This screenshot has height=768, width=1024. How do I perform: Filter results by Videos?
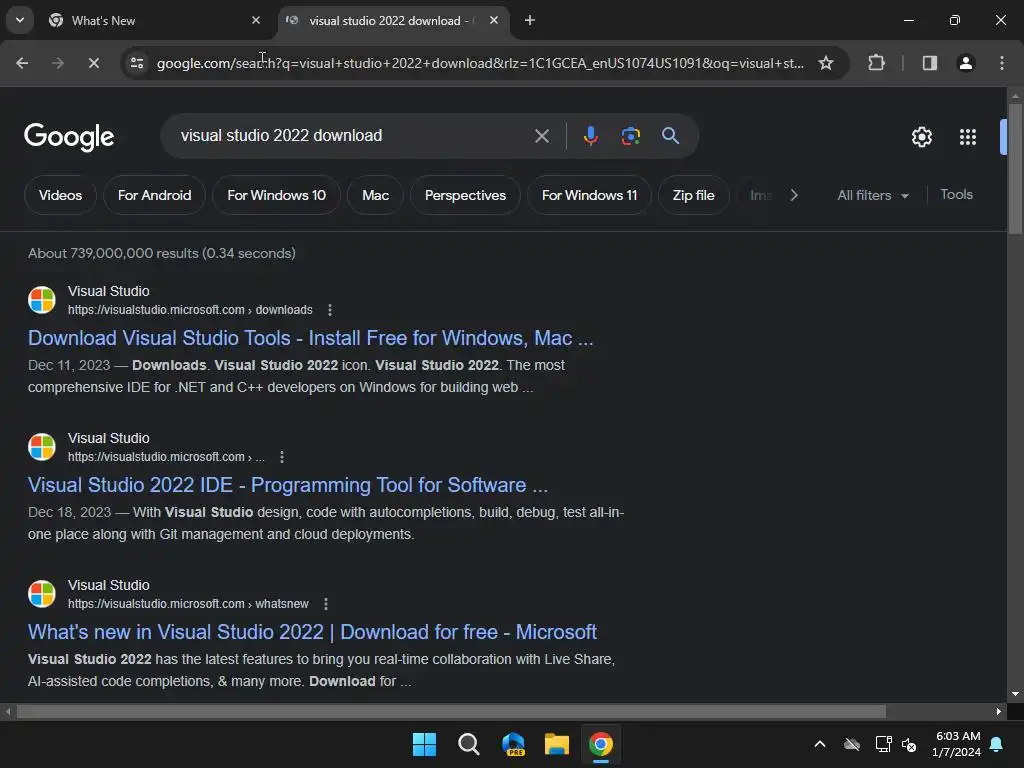(x=60, y=195)
